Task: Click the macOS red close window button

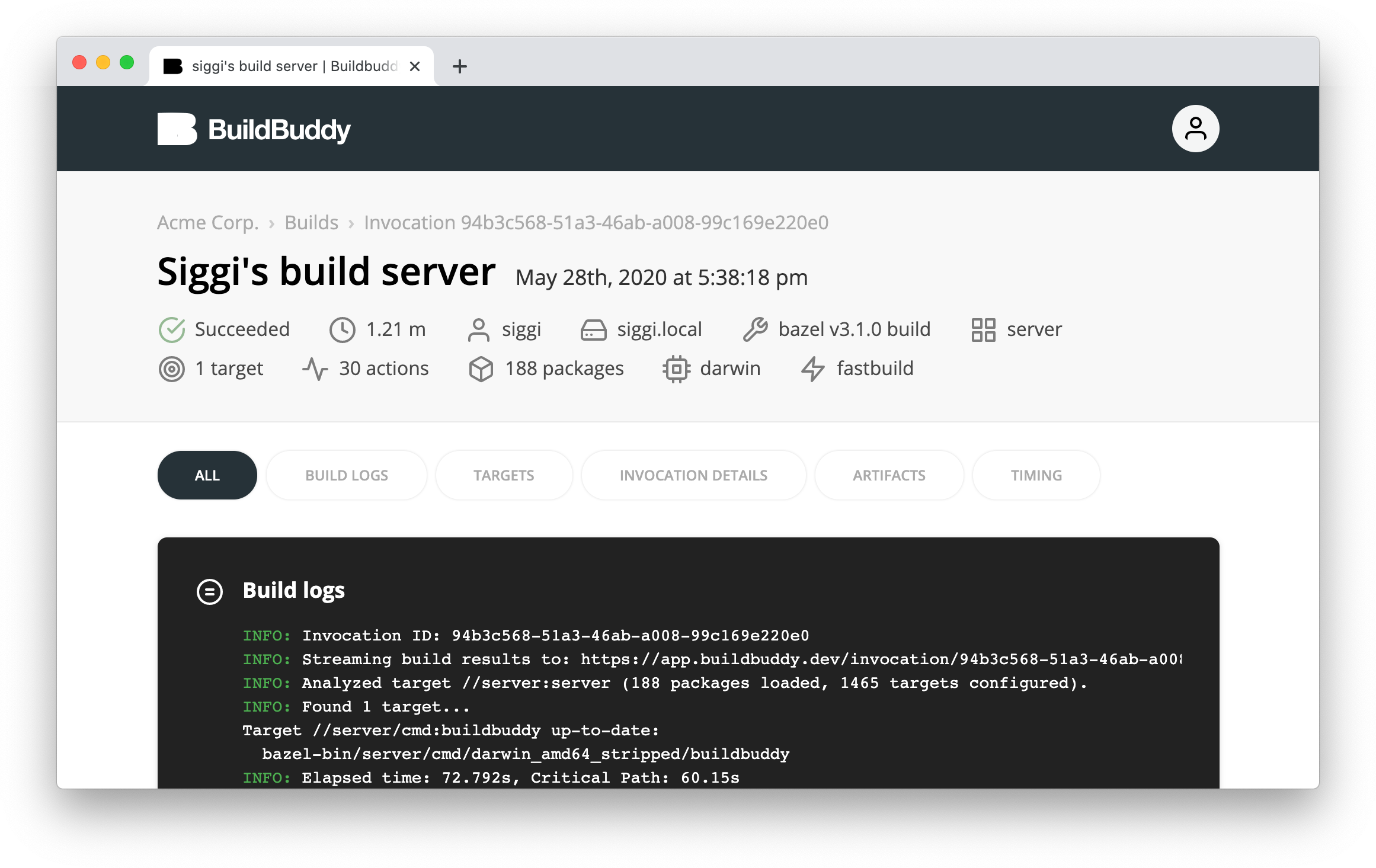Action: pos(79,62)
